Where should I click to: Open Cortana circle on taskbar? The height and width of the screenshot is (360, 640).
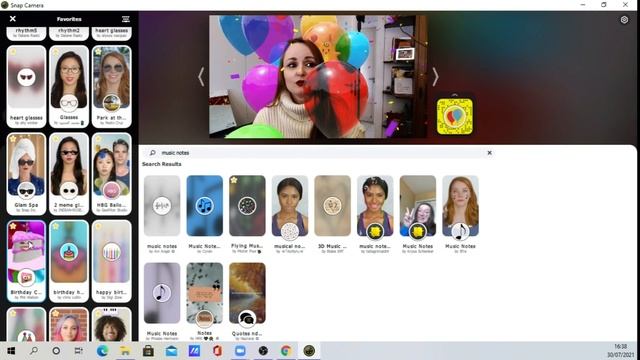(56, 351)
